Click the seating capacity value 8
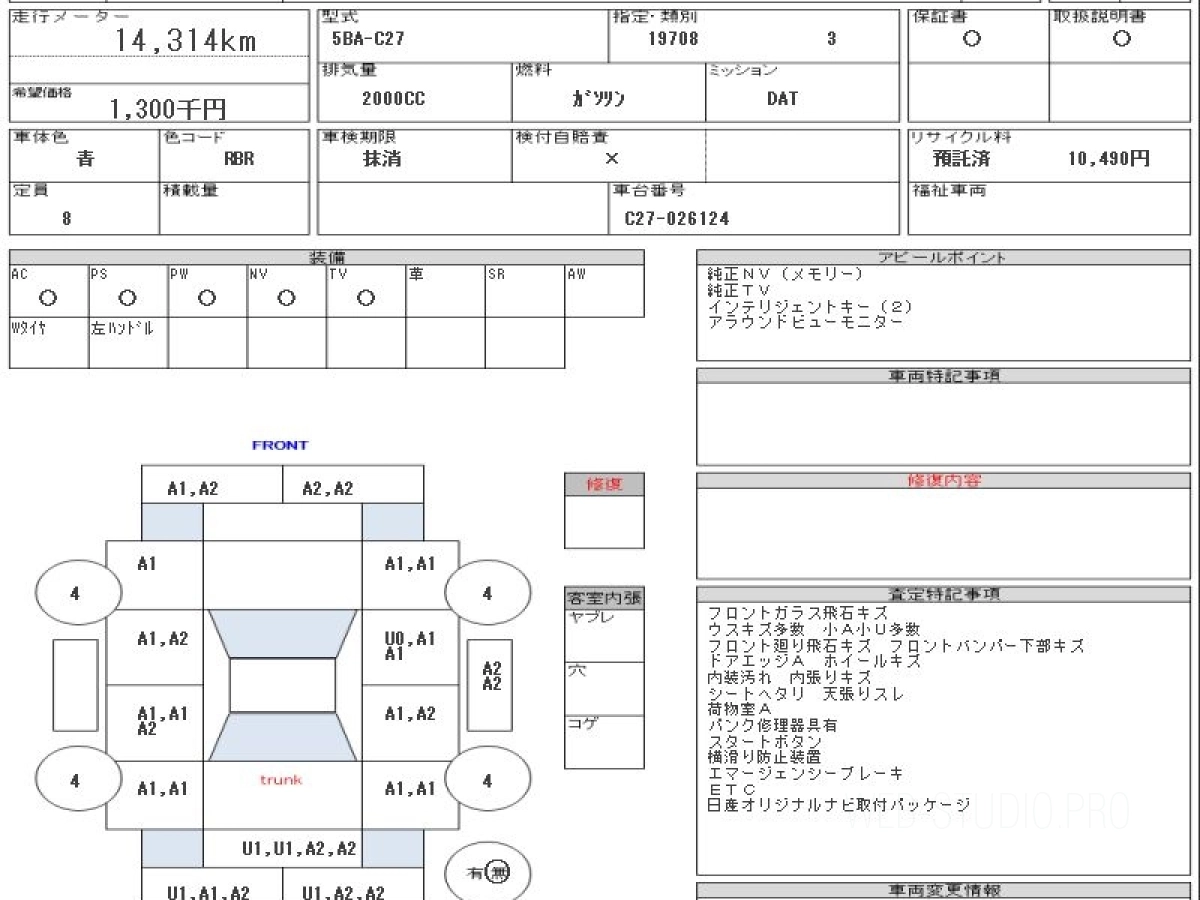This screenshot has height=900, width=1200. (x=67, y=218)
